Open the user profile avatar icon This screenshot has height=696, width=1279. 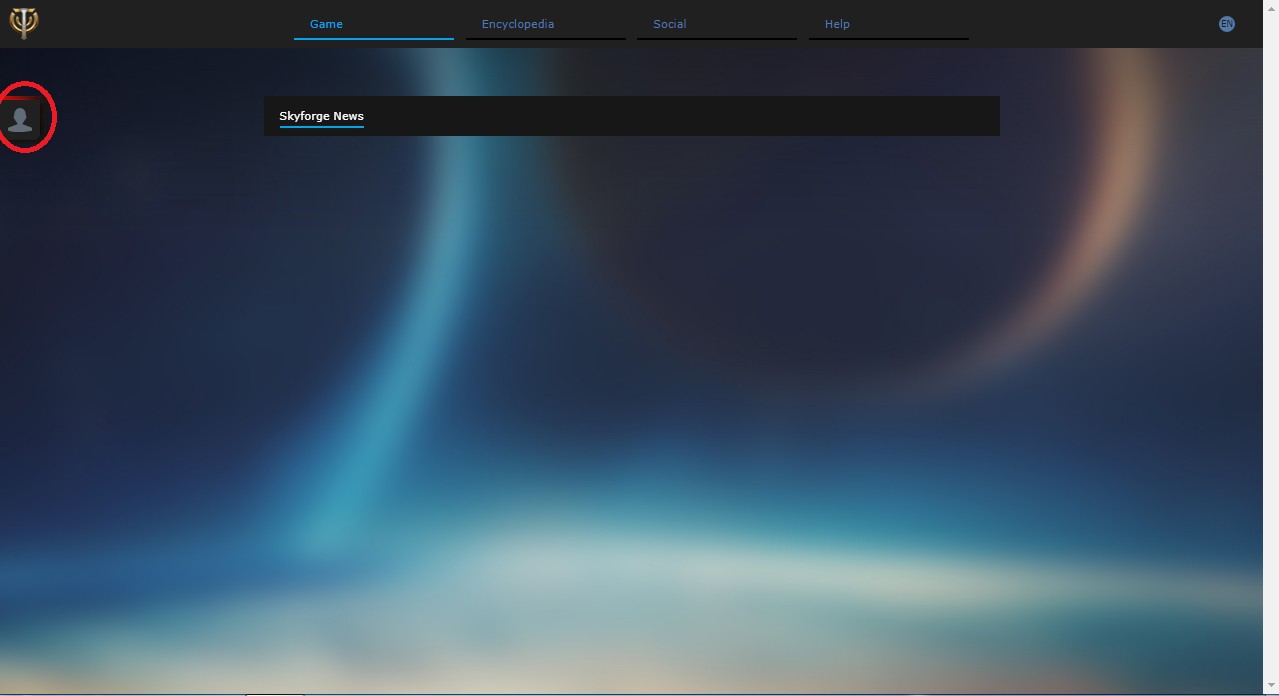tap(19, 119)
